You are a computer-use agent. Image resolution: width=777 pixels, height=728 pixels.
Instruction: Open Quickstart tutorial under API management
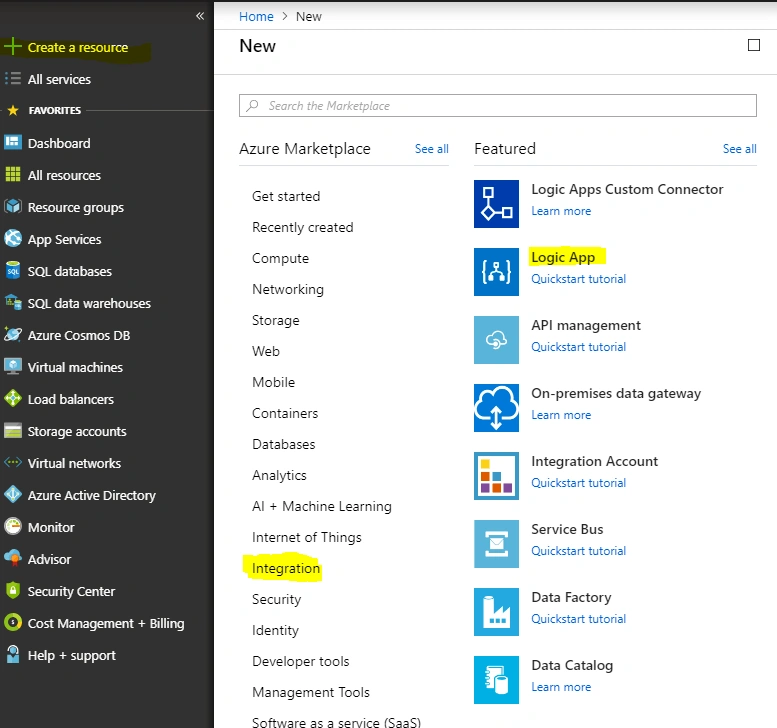(578, 346)
